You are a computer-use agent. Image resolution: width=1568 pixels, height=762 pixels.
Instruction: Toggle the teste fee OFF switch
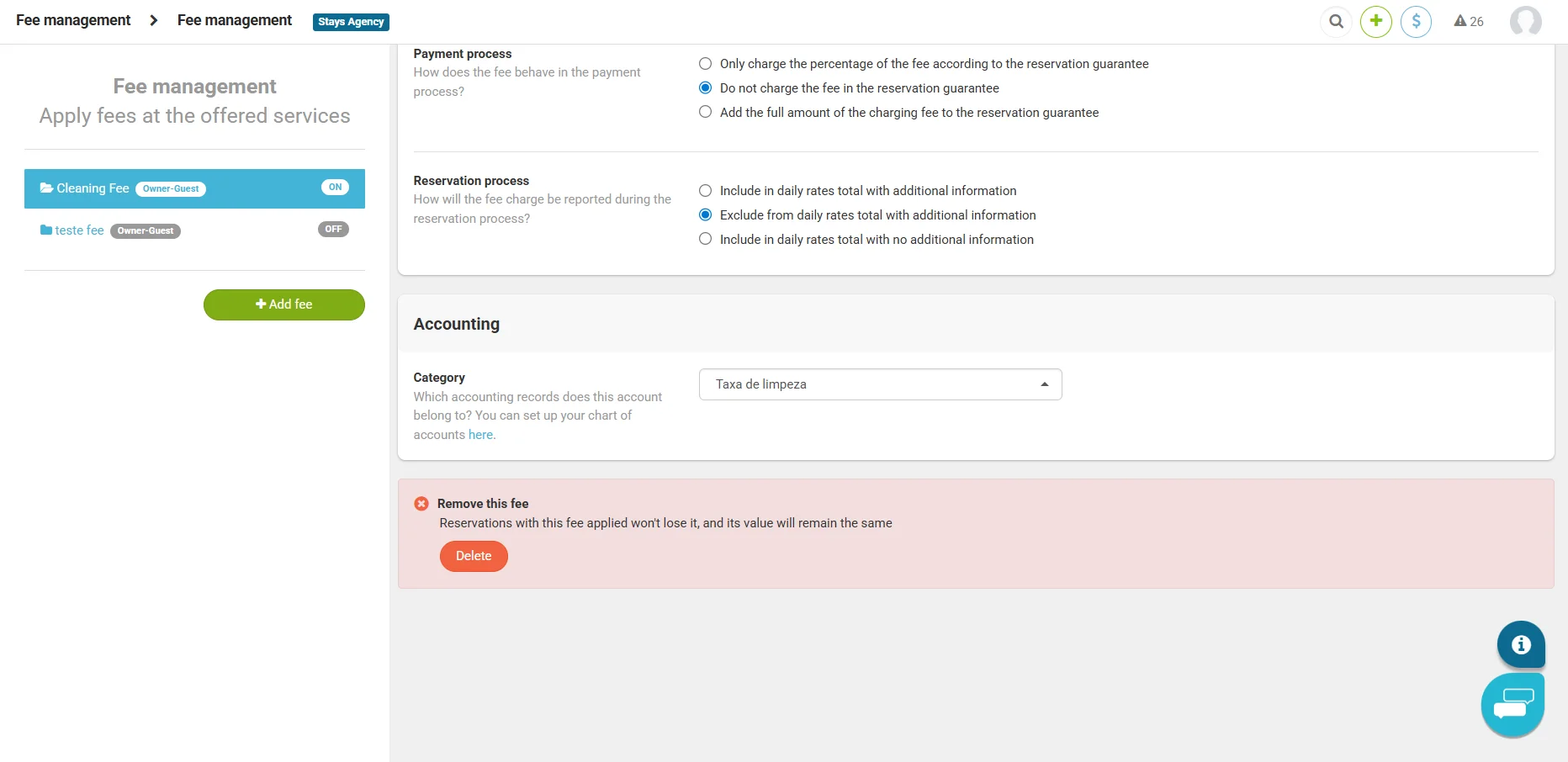(333, 230)
